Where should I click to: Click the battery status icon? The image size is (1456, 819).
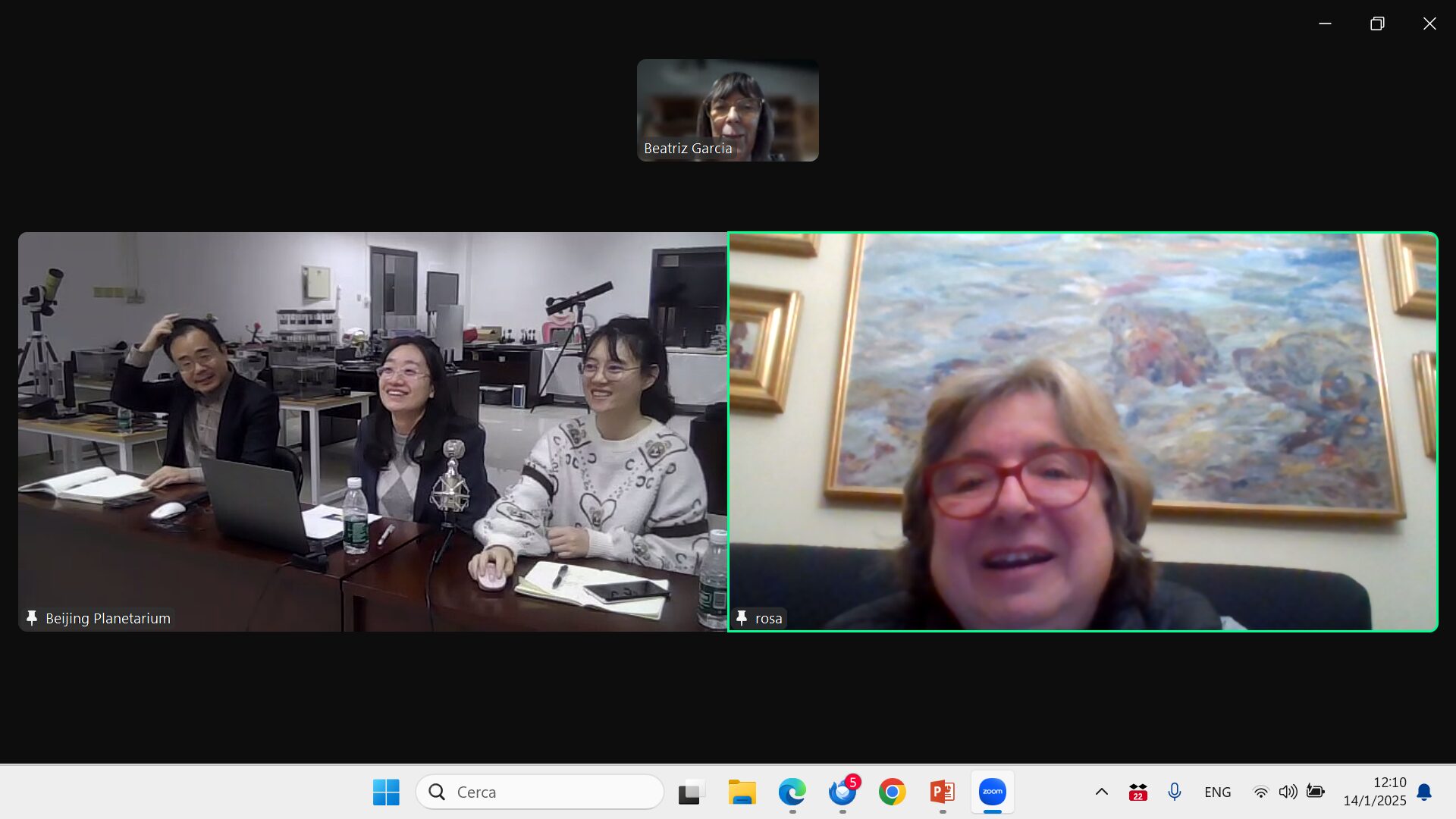[x=1316, y=792]
